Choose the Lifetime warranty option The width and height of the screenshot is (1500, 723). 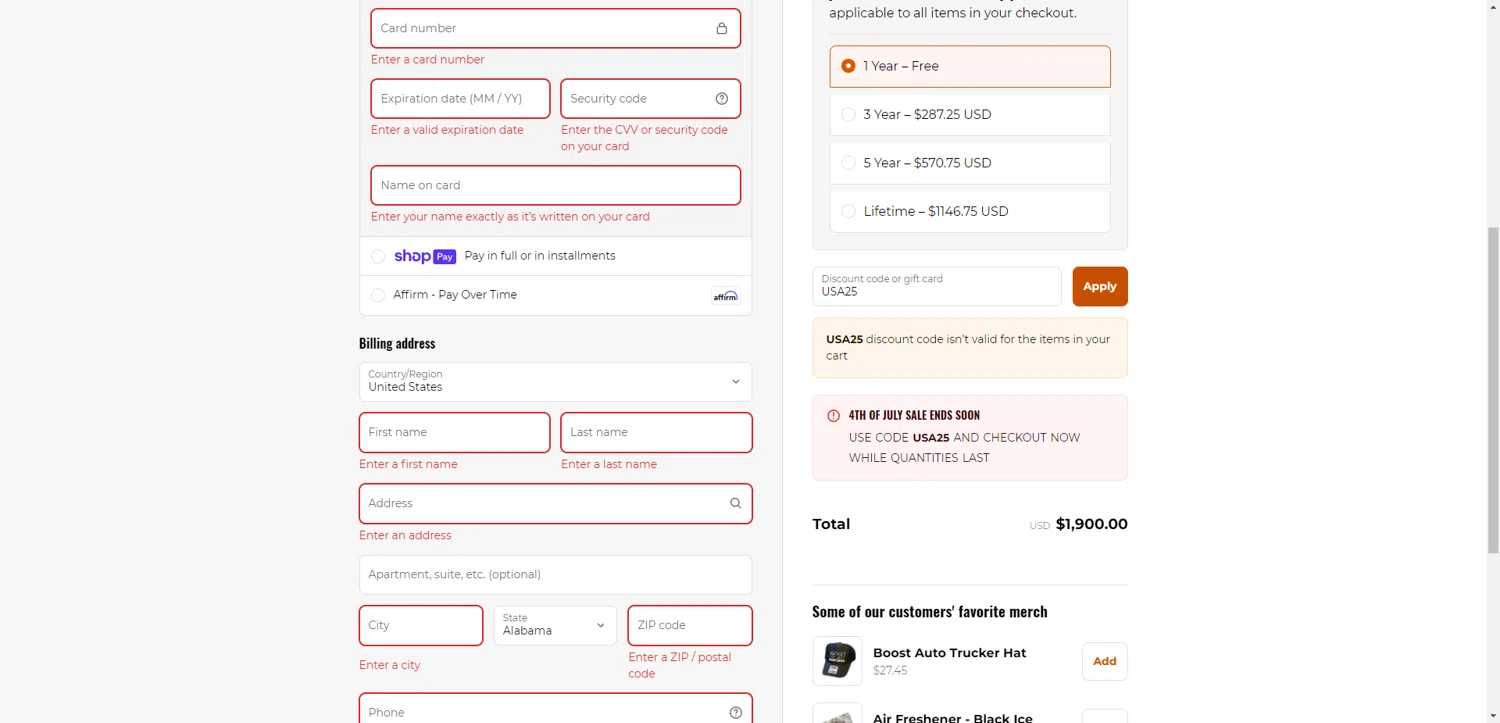(848, 211)
